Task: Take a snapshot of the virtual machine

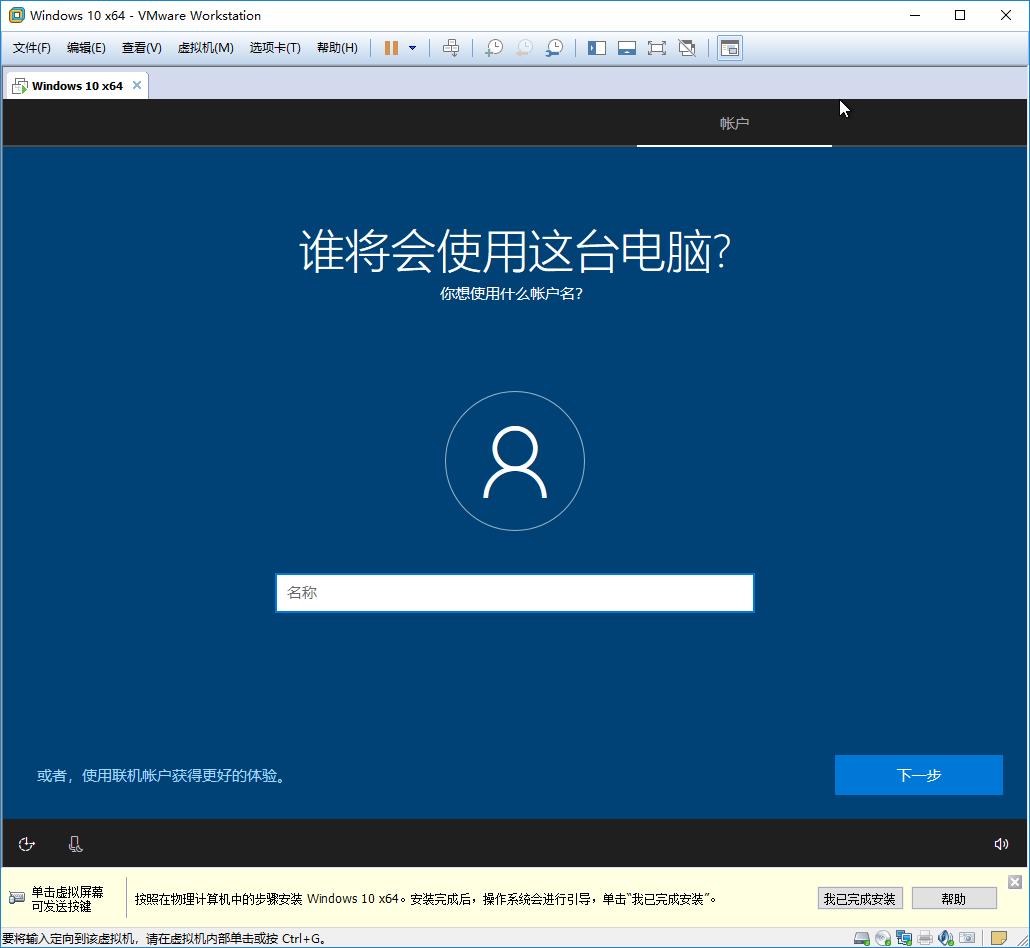Action: (x=494, y=47)
